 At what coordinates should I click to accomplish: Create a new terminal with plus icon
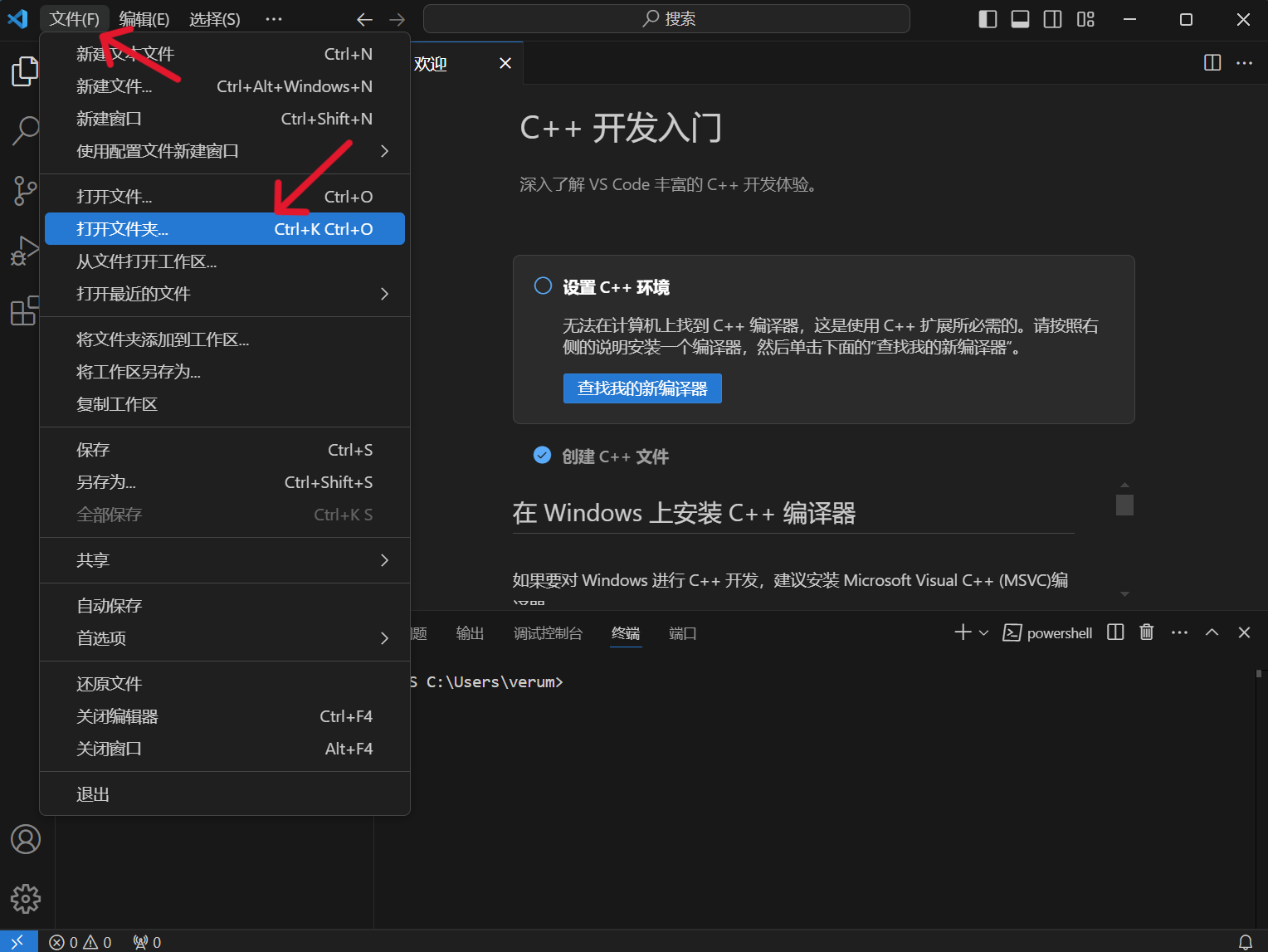pyautogui.click(x=963, y=632)
